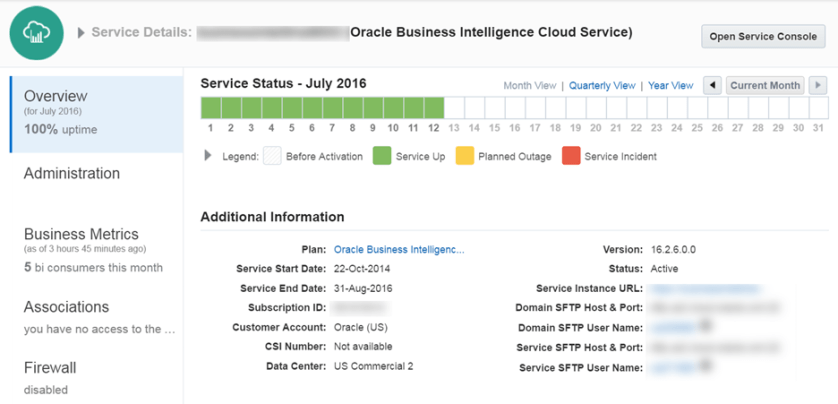This screenshot has height=404, width=838.
Task: Switch to the Administration tab
Action: point(72,173)
